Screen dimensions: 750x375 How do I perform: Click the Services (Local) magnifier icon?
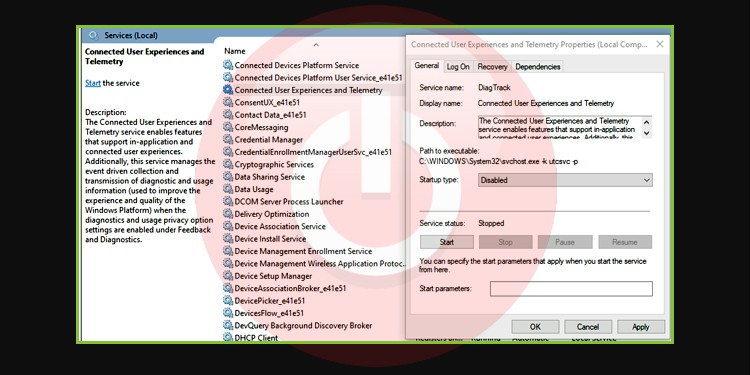pyautogui.click(x=94, y=35)
